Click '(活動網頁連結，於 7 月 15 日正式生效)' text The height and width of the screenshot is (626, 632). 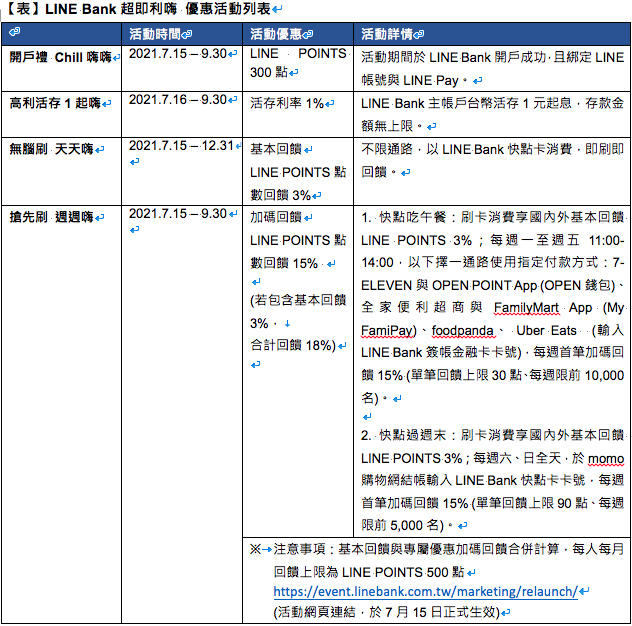coord(386,612)
